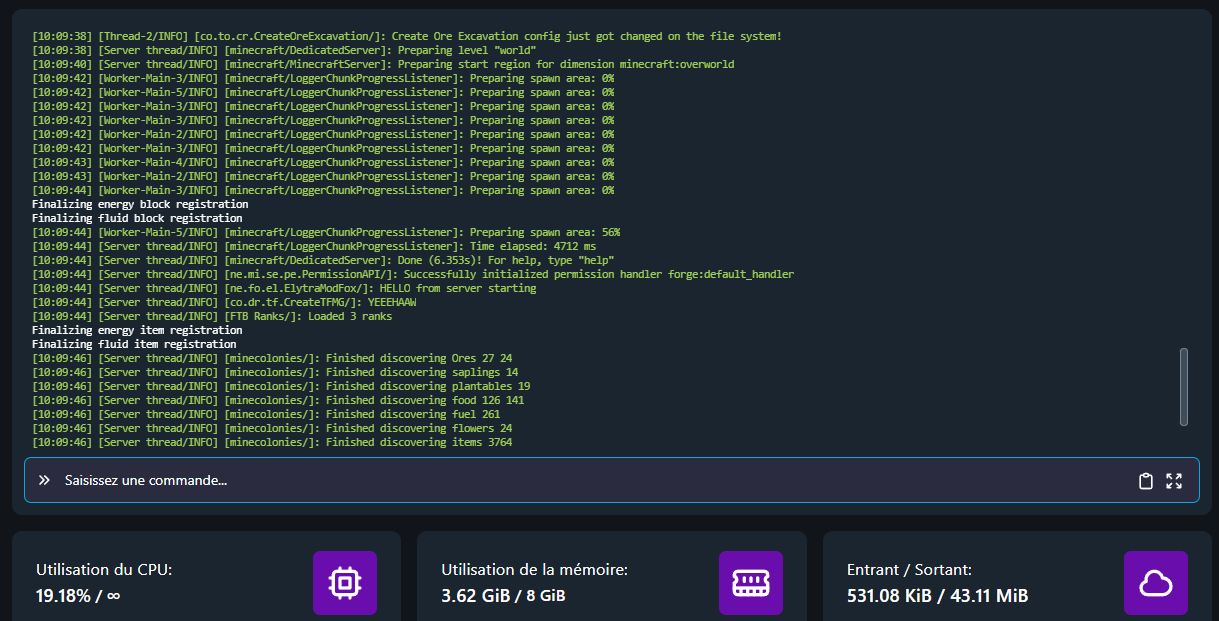Click the Preparing level "world" log line
This screenshot has width=1219, height=621.
point(284,50)
